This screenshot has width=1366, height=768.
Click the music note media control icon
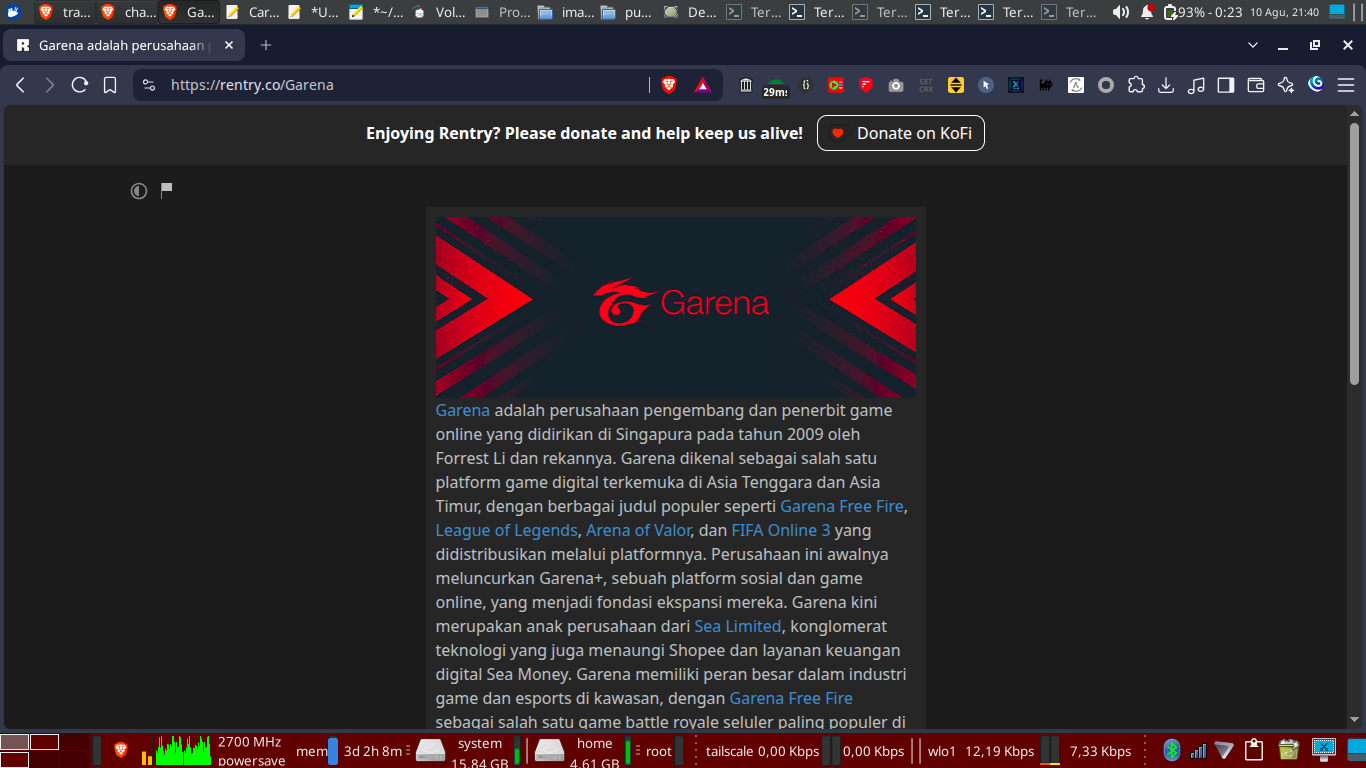[x=1196, y=85]
